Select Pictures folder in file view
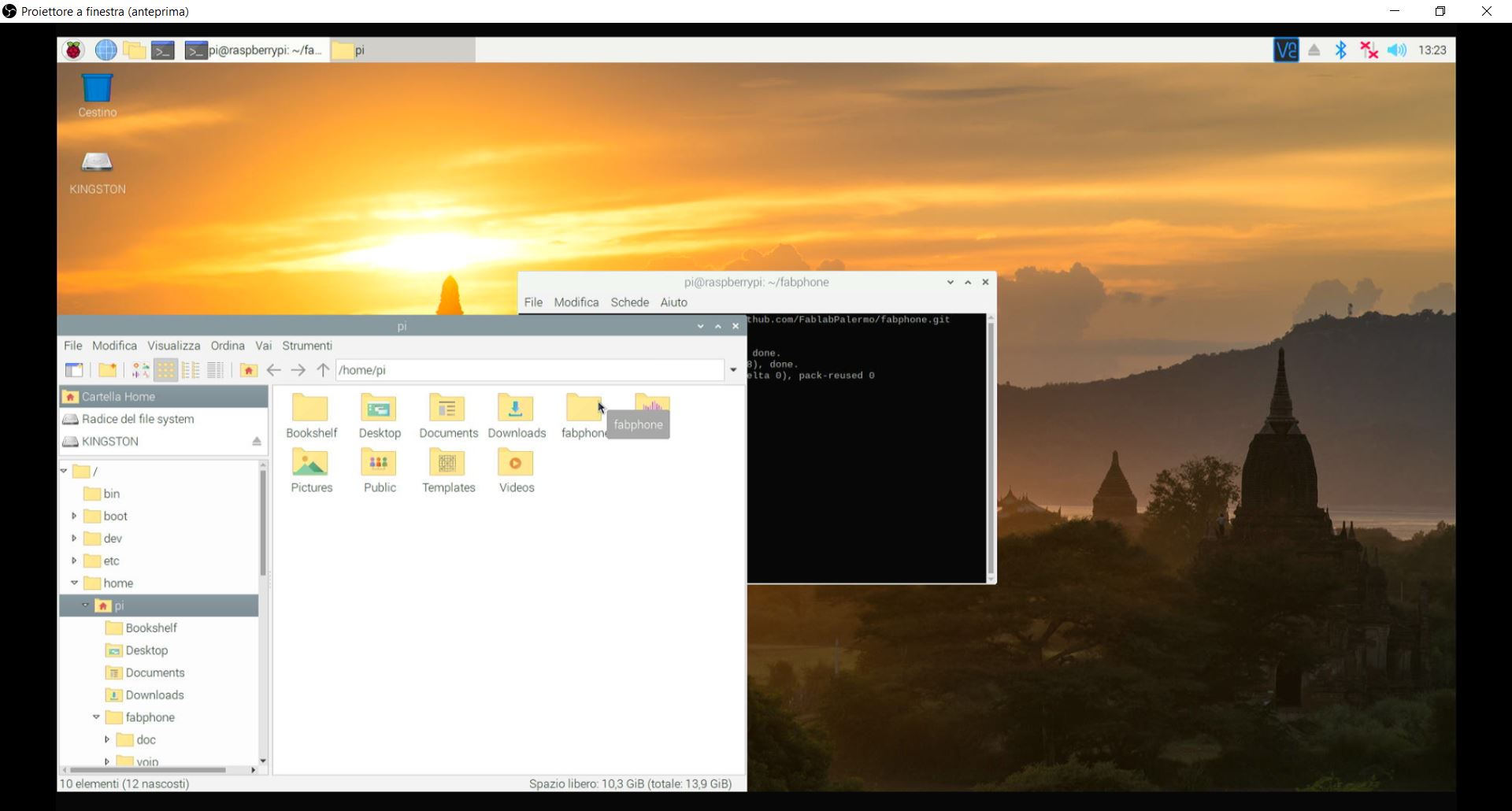The image size is (1512, 811). point(311,470)
